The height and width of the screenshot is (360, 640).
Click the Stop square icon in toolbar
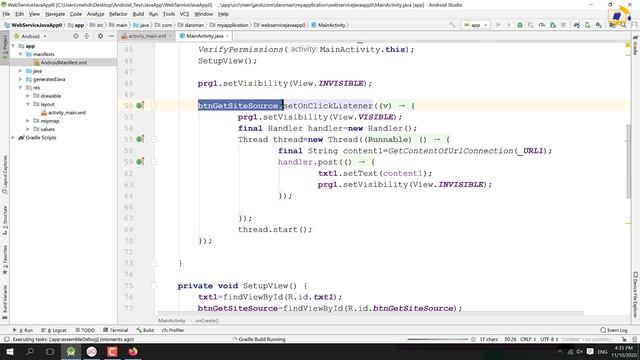tap(563, 25)
